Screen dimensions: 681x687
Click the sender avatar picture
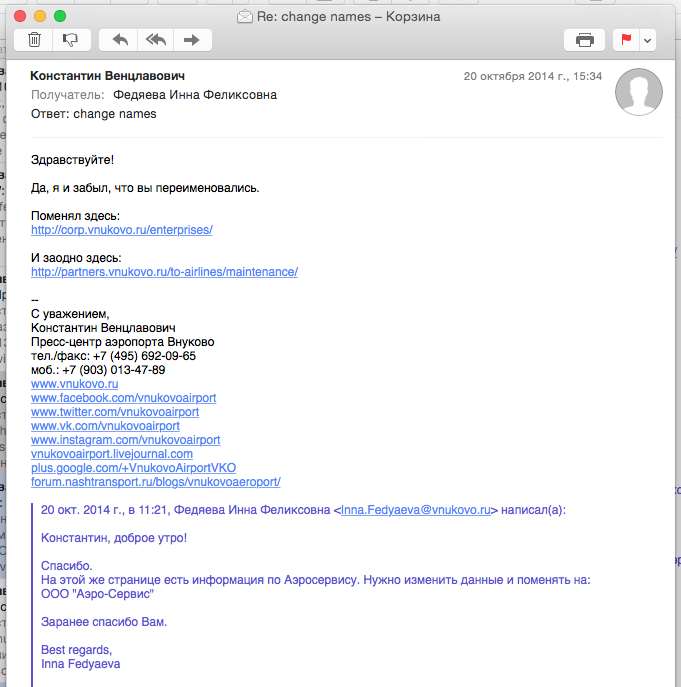click(x=638, y=94)
